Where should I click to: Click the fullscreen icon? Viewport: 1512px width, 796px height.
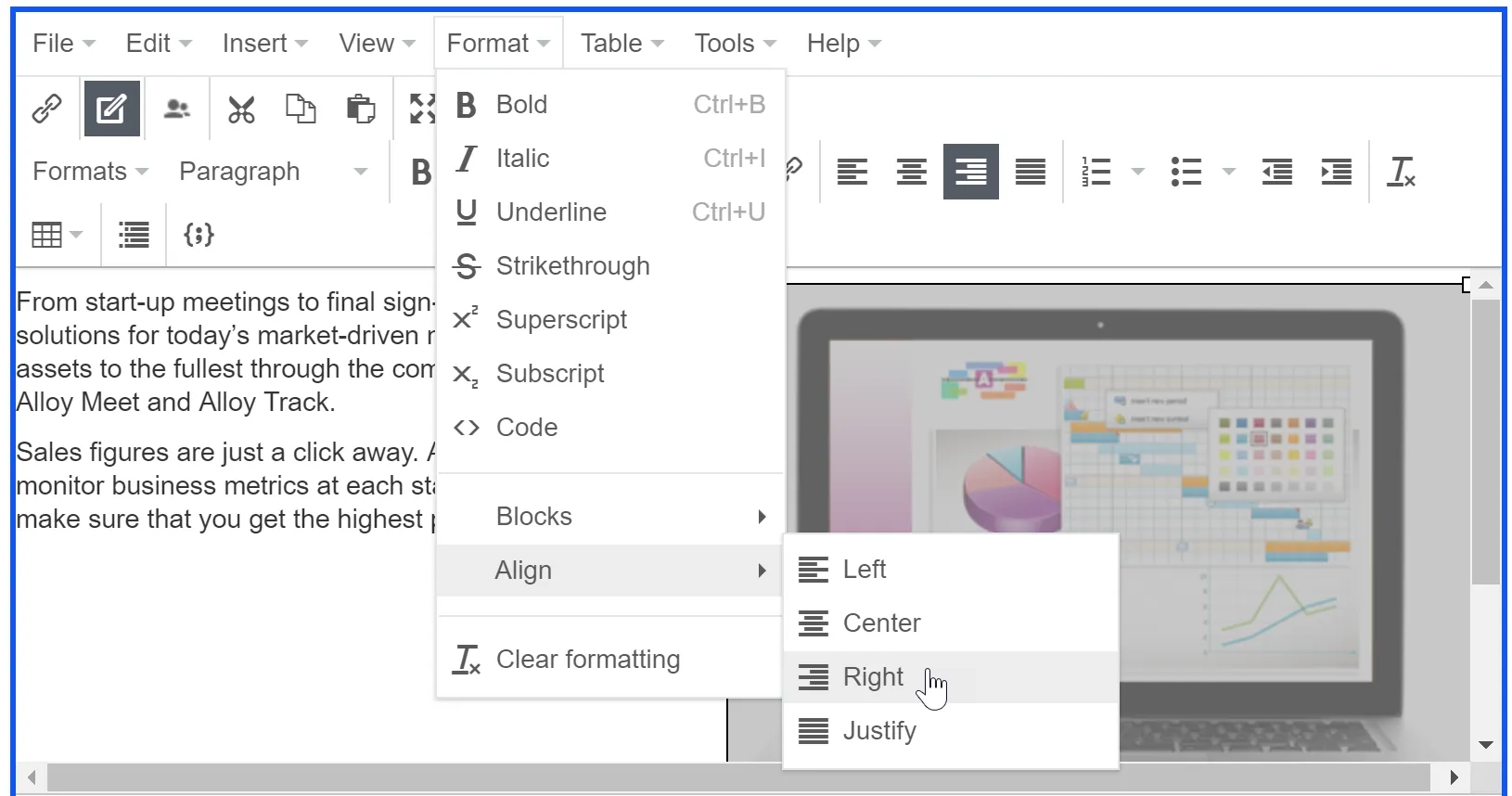point(422,109)
